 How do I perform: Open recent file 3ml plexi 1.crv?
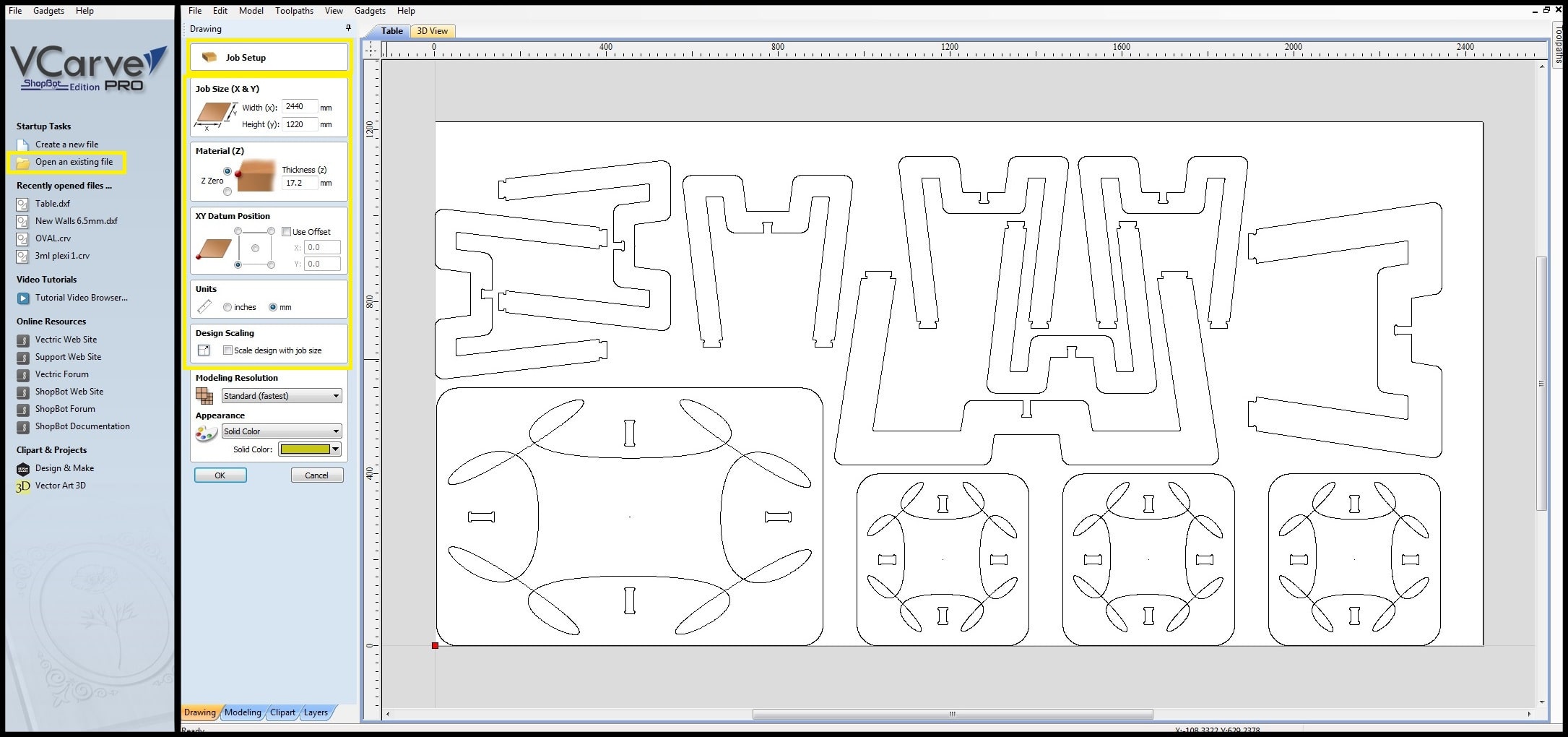tap(62, 256)
